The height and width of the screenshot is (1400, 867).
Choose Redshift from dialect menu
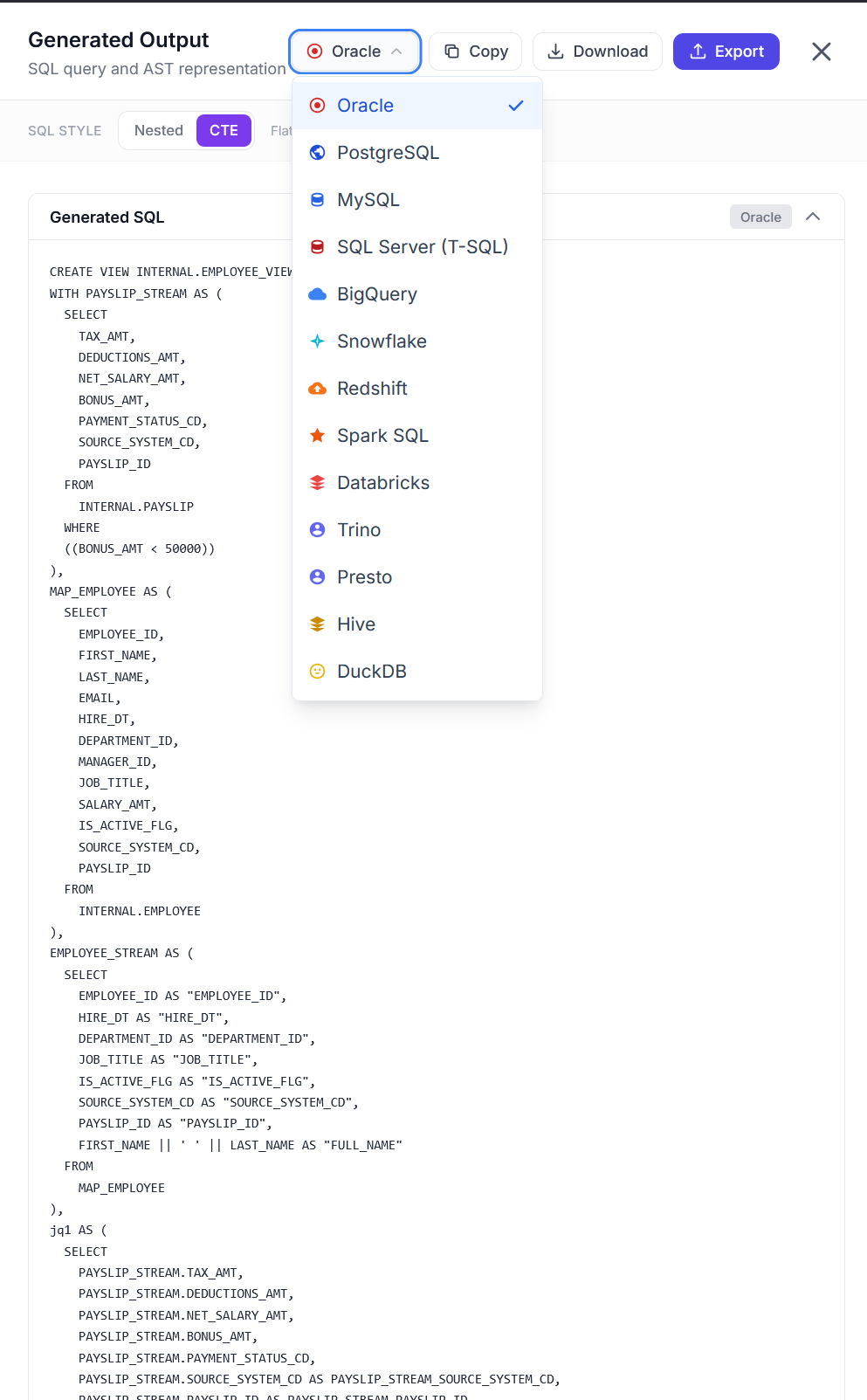click(417, 389)
